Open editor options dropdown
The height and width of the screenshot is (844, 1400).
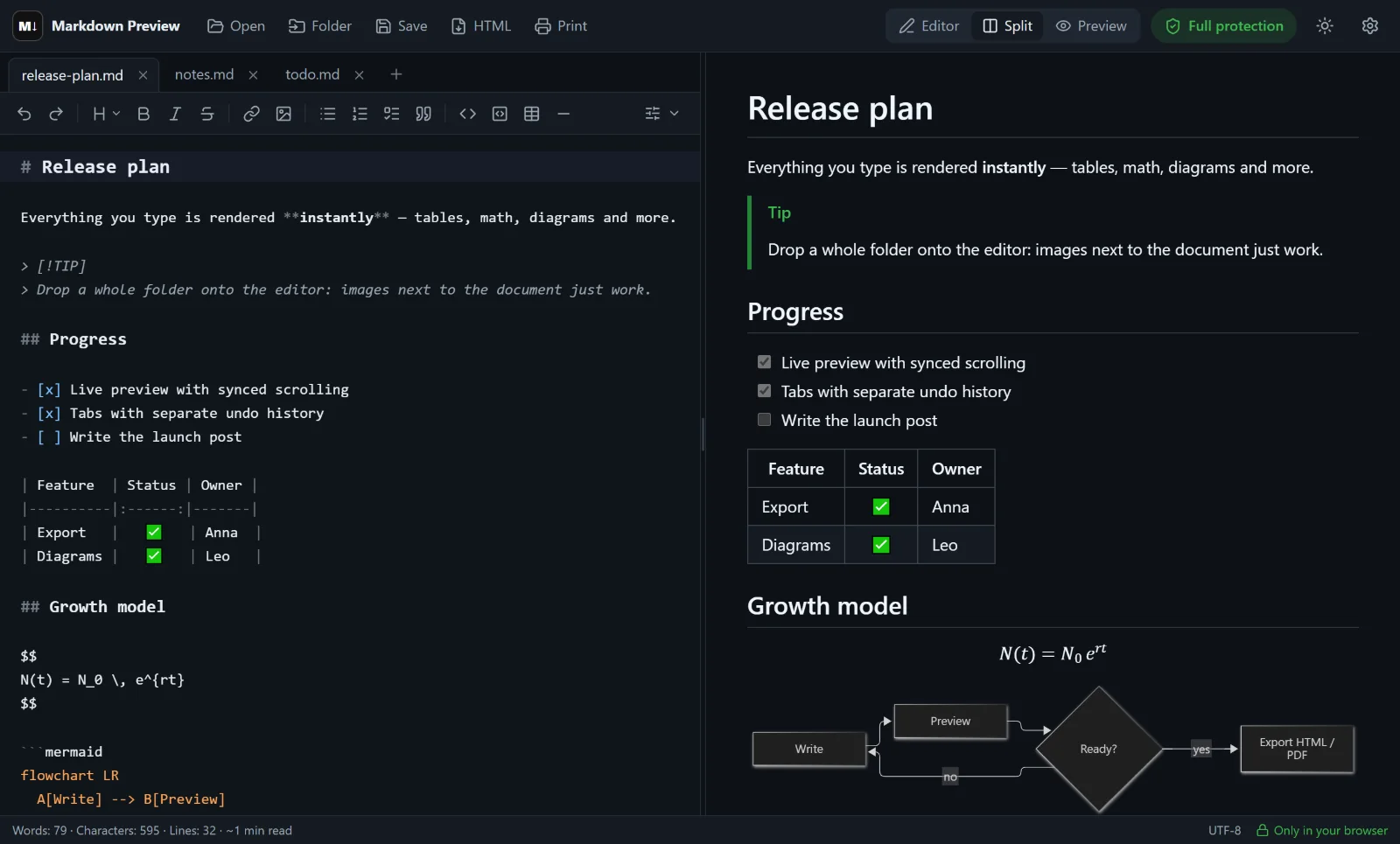coord(661,114)
